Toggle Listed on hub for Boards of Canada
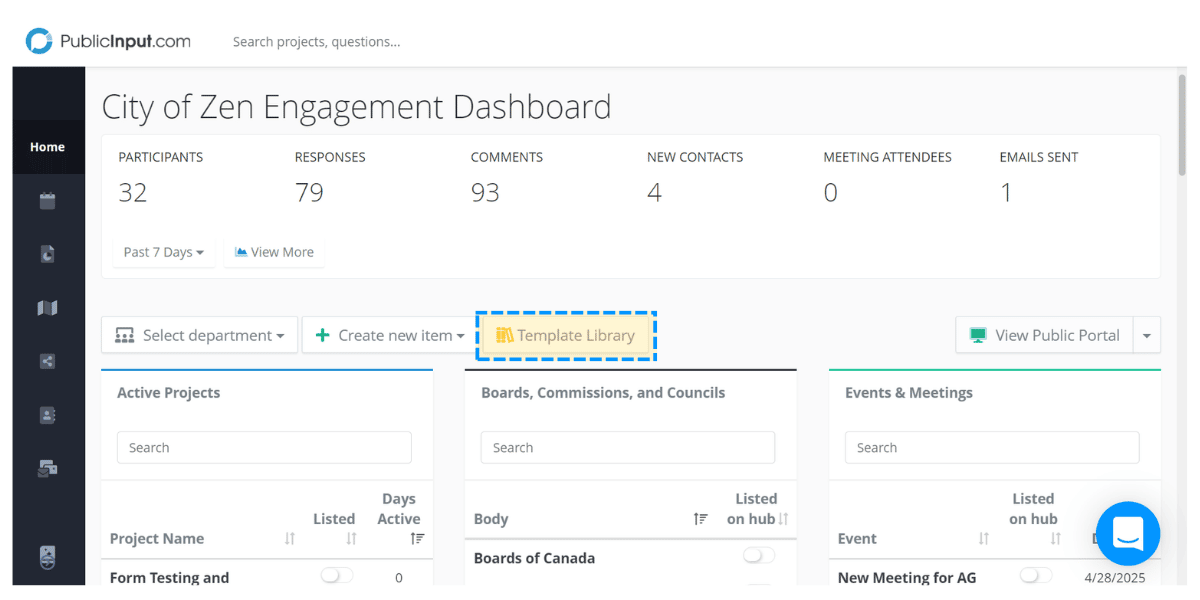Image resolution: width=1200 pixels, height=600 pixels. point(758,556)
